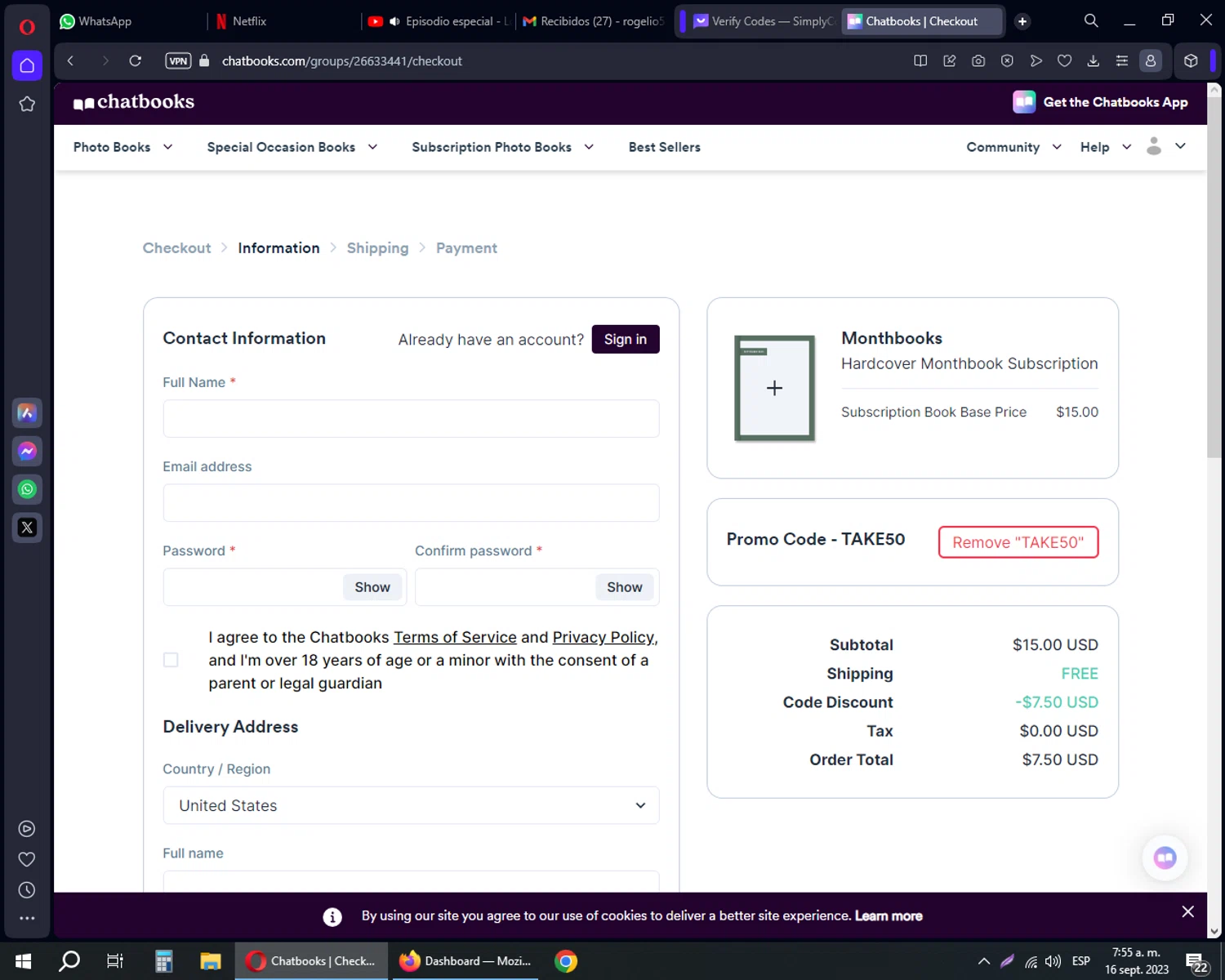Open Terms of Service link
The height and width of the screenshot is (980, 1225).
(455, 637)
